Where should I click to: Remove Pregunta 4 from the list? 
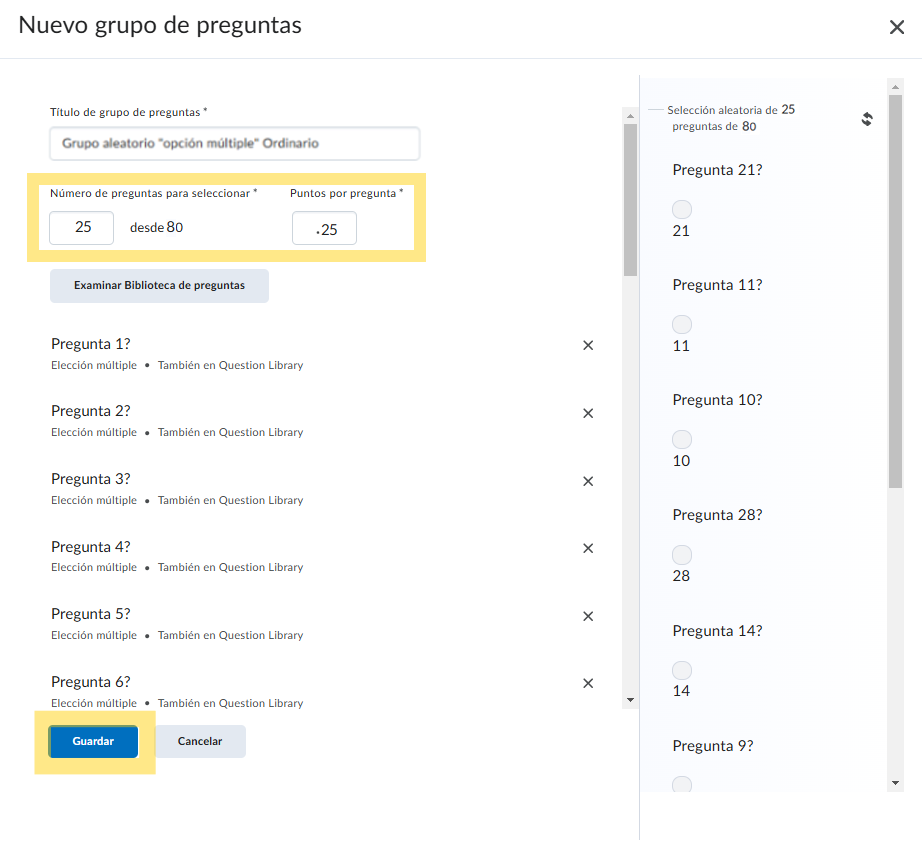[x=588, y=548]
